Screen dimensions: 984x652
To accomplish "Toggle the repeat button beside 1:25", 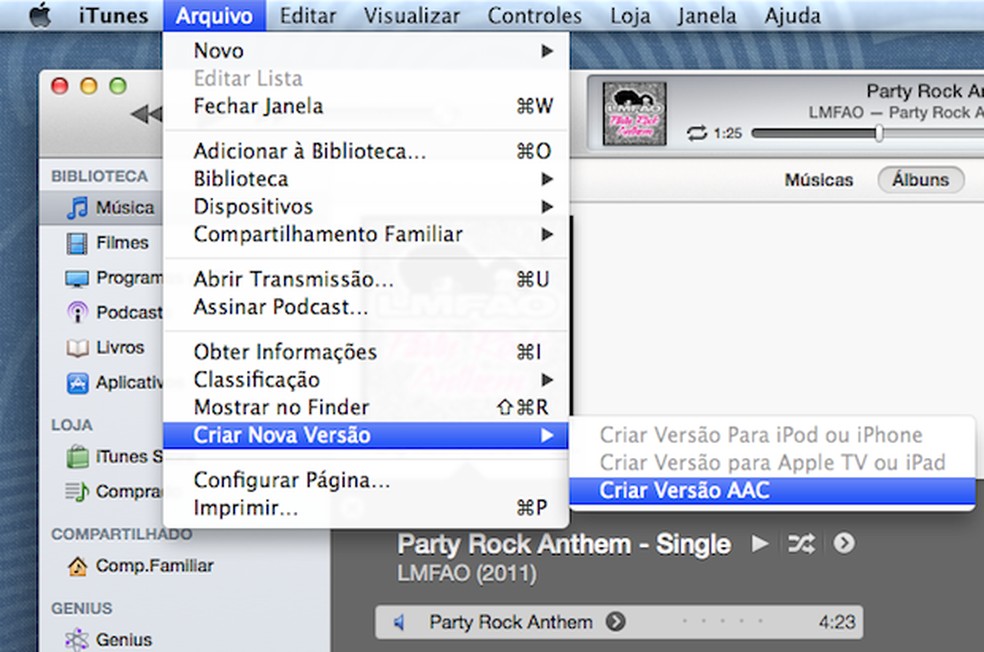I will click(x=697, y=133).
